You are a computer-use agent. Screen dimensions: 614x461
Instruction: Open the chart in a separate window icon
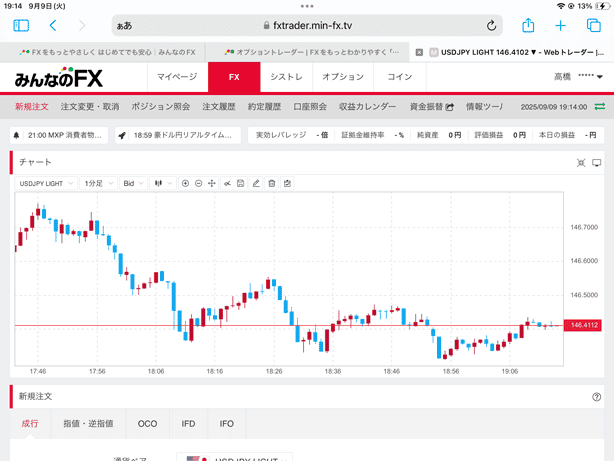coord(597,162)
